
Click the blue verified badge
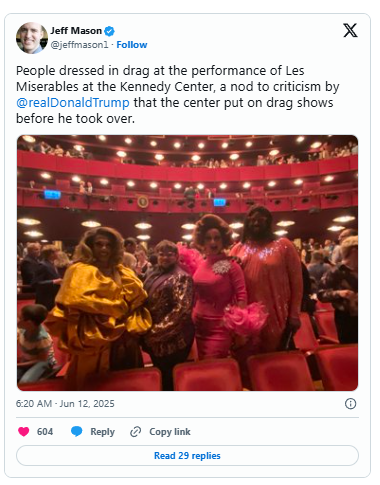pyautogui.click(x=109, y=31)
